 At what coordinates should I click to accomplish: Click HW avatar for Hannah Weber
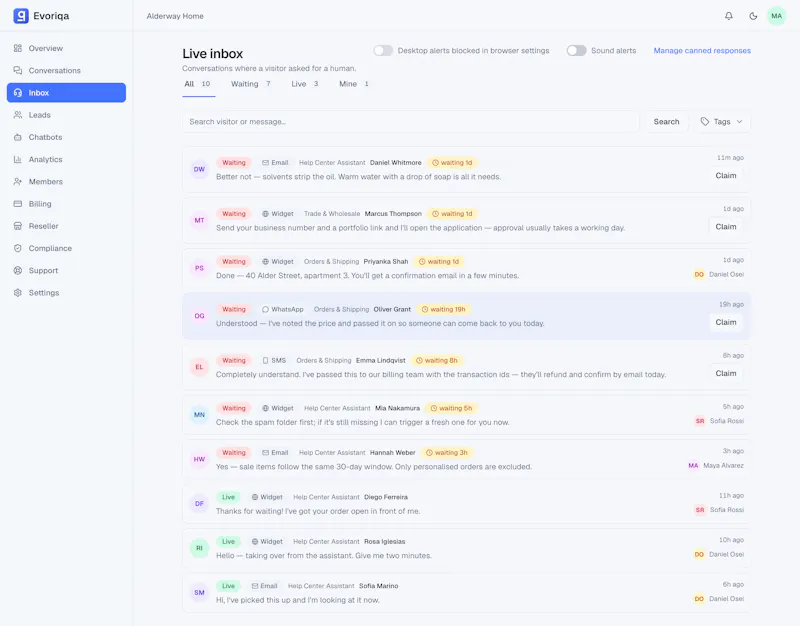[x=199, y=459]
